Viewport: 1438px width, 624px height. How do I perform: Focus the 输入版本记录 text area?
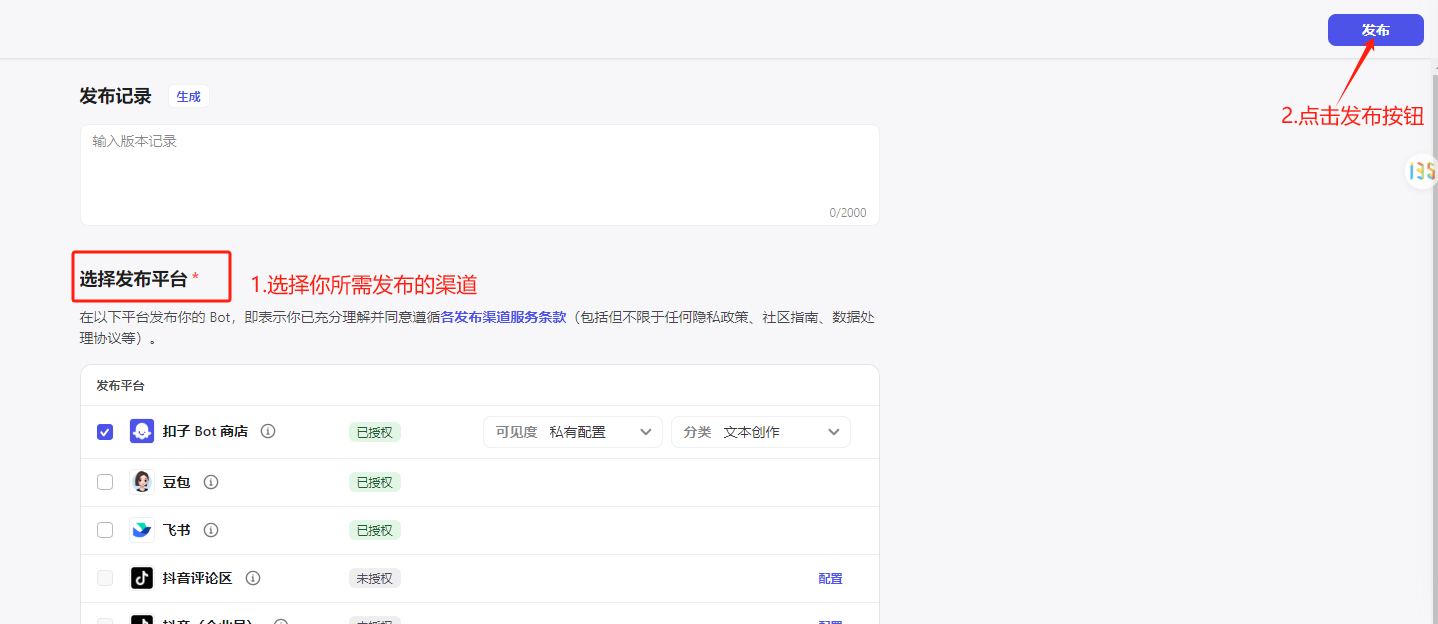tap(479, 175)
